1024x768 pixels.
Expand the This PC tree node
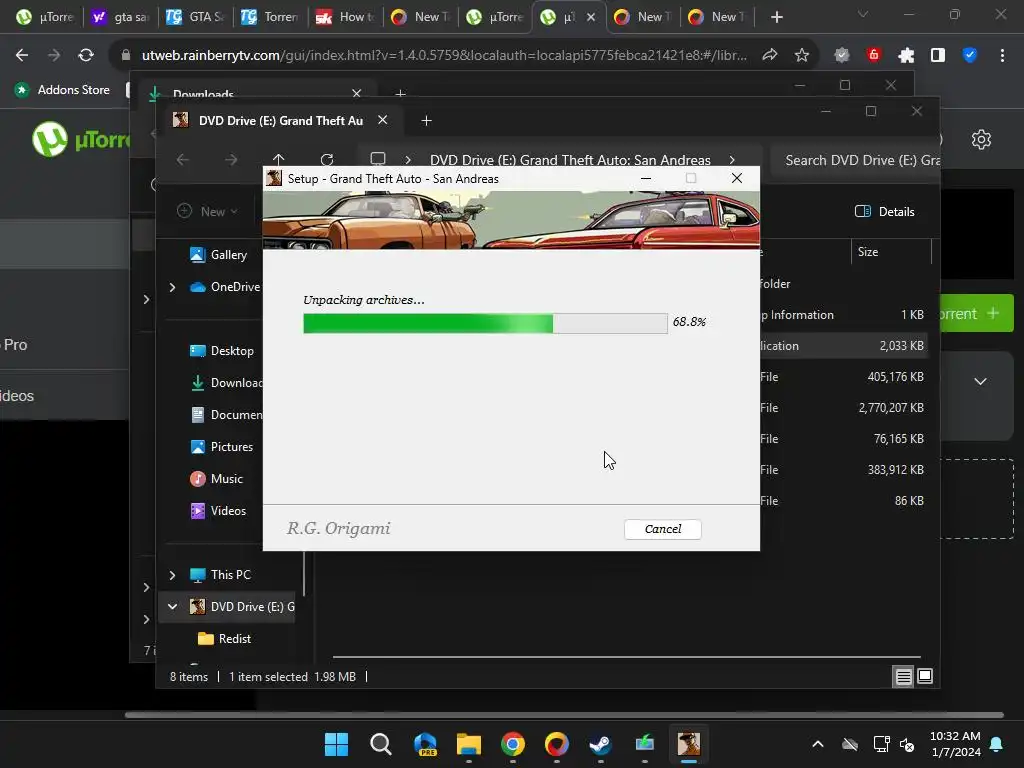172,575
